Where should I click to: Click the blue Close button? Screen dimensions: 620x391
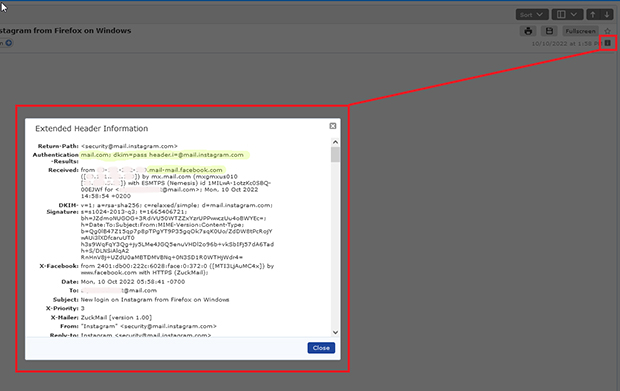point(321,348)
